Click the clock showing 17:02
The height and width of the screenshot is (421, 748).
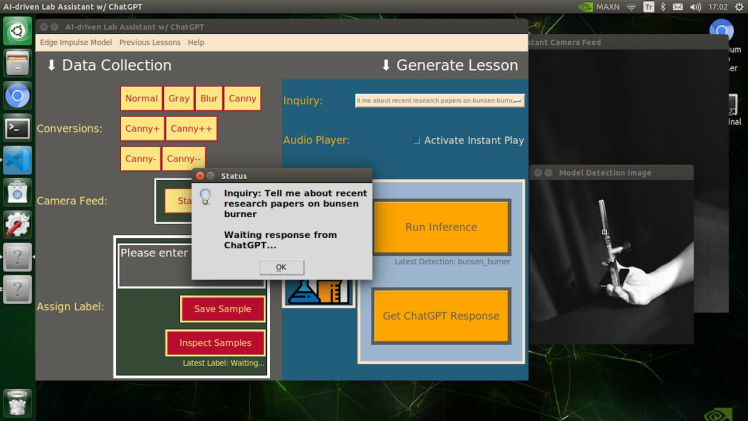click(x=717, y=7)
